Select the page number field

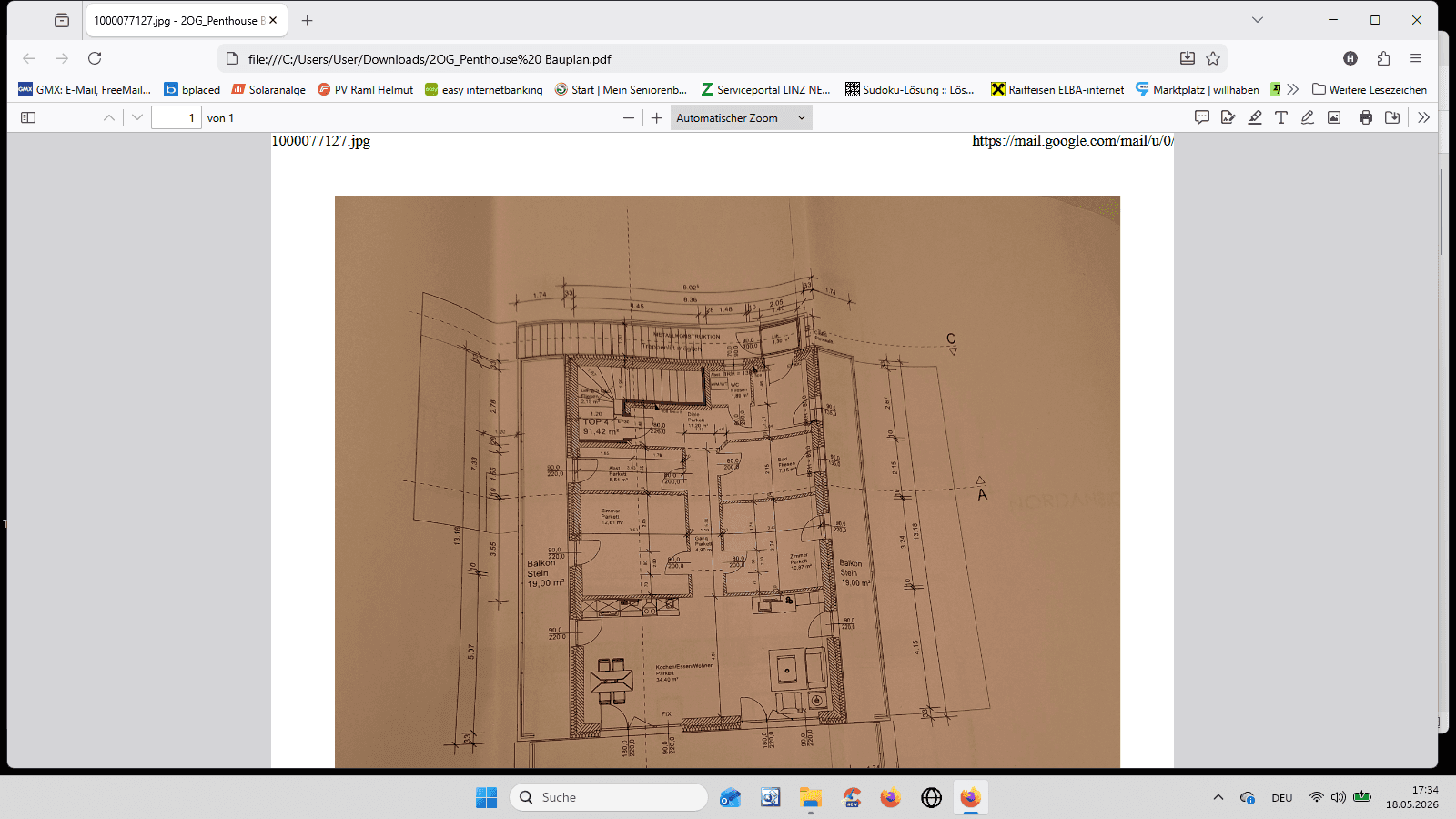pos(176,117)
